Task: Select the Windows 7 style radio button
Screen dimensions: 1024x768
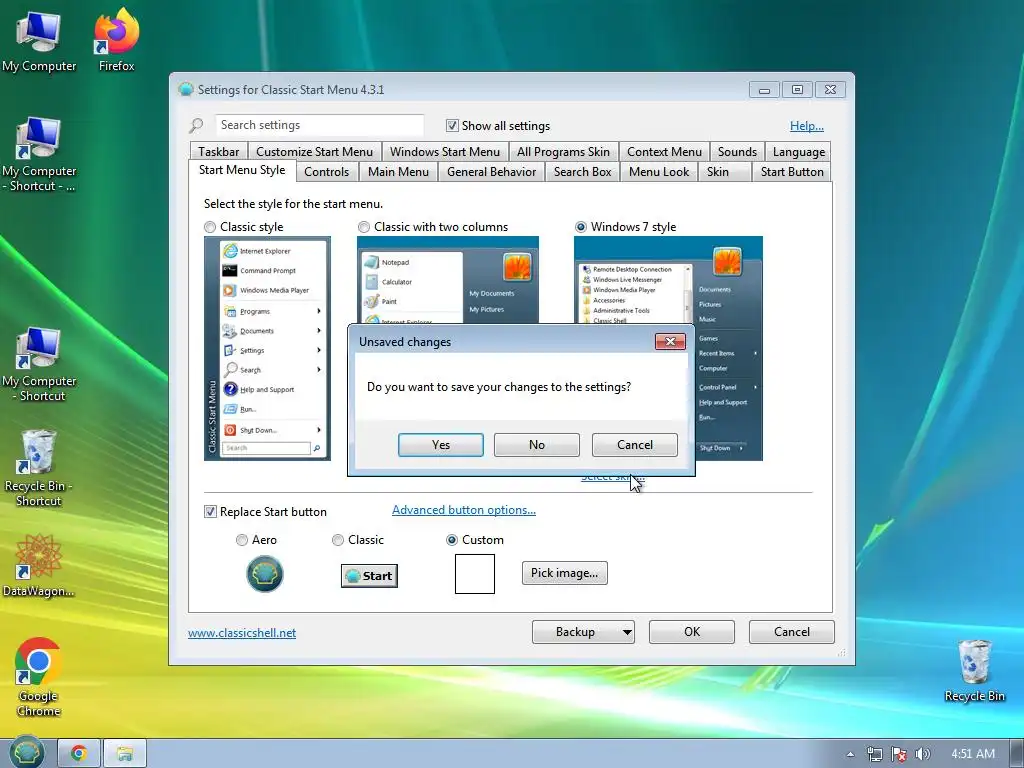Action: (581, 227)
